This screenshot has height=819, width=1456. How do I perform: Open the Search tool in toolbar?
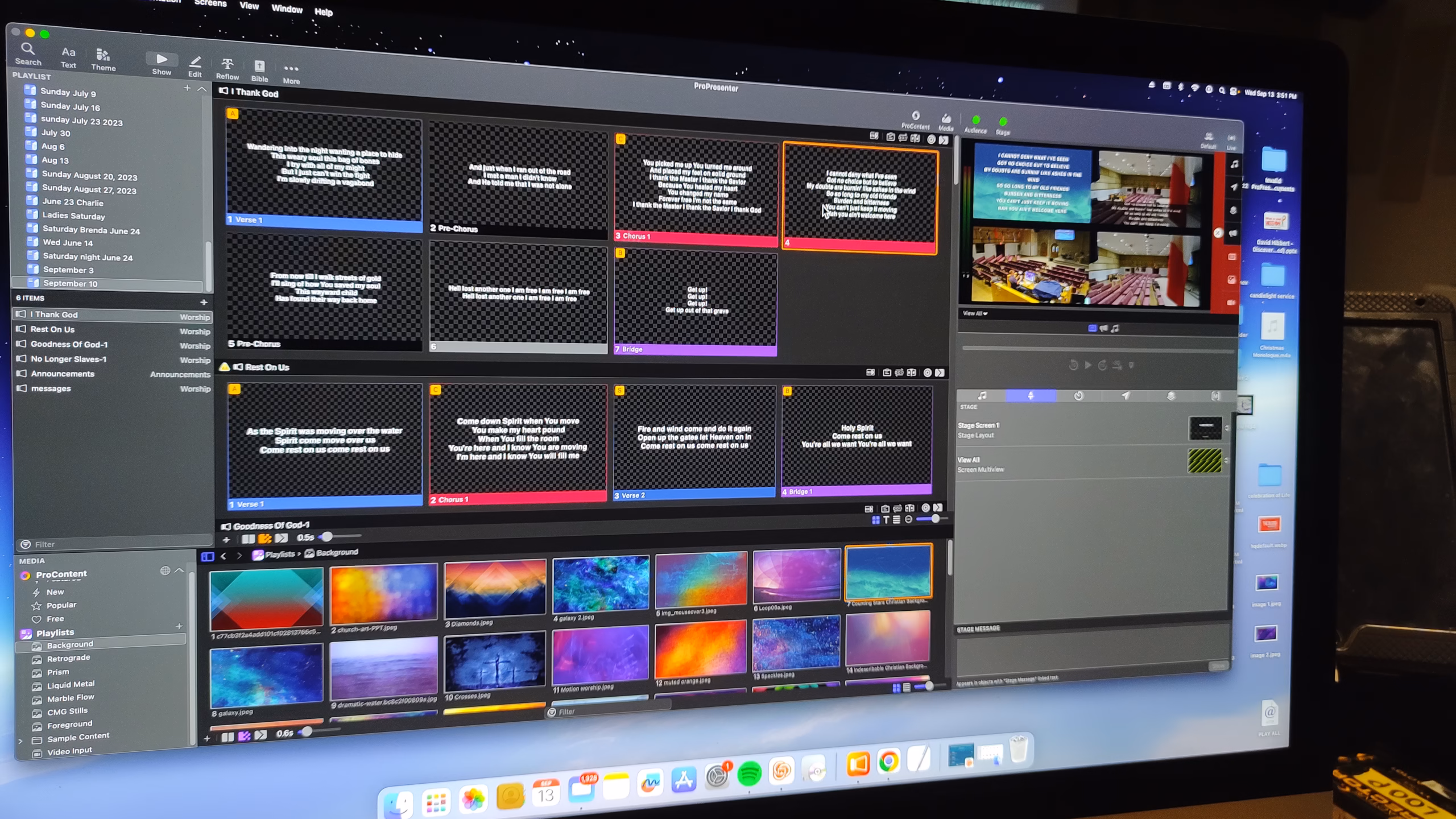28,54
